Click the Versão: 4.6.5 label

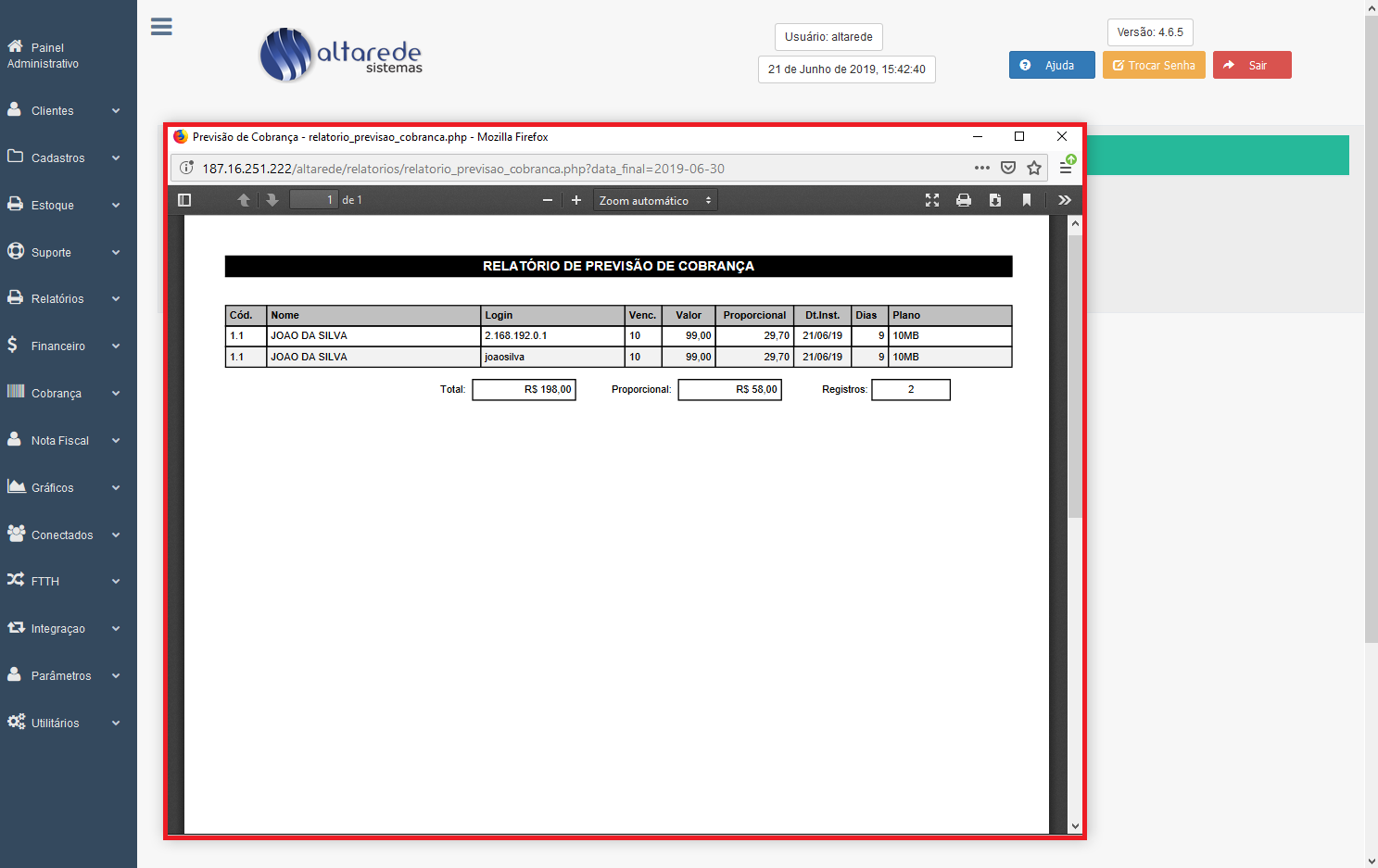click(x=1150, y=32)
